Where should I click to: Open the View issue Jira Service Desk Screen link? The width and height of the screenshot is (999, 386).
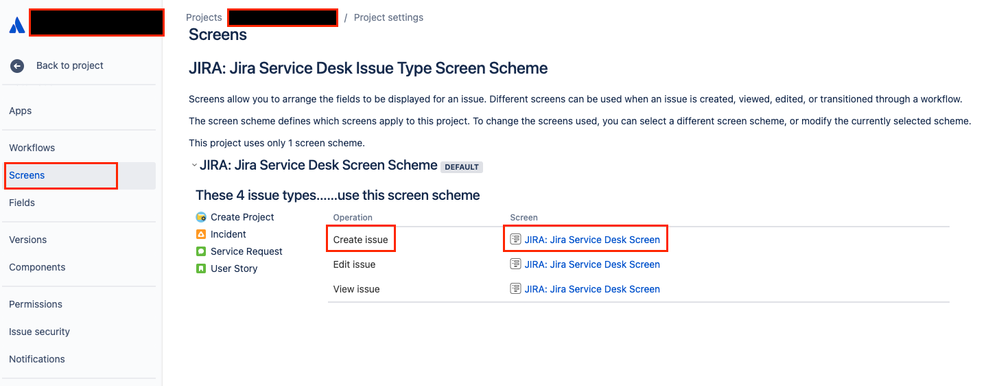(x=592, y=289)
